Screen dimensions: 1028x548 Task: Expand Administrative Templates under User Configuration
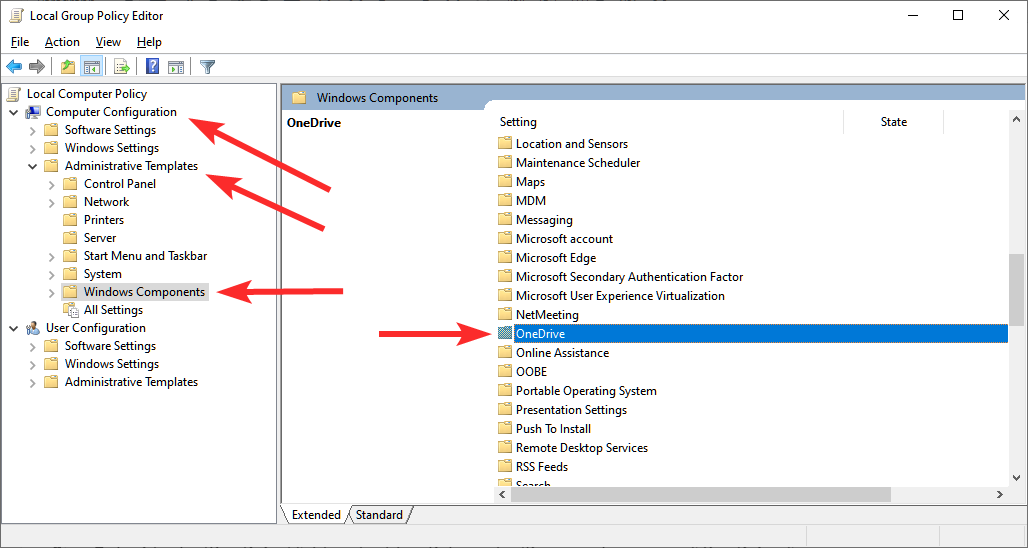pyautogui.click(x=33, y=382)
